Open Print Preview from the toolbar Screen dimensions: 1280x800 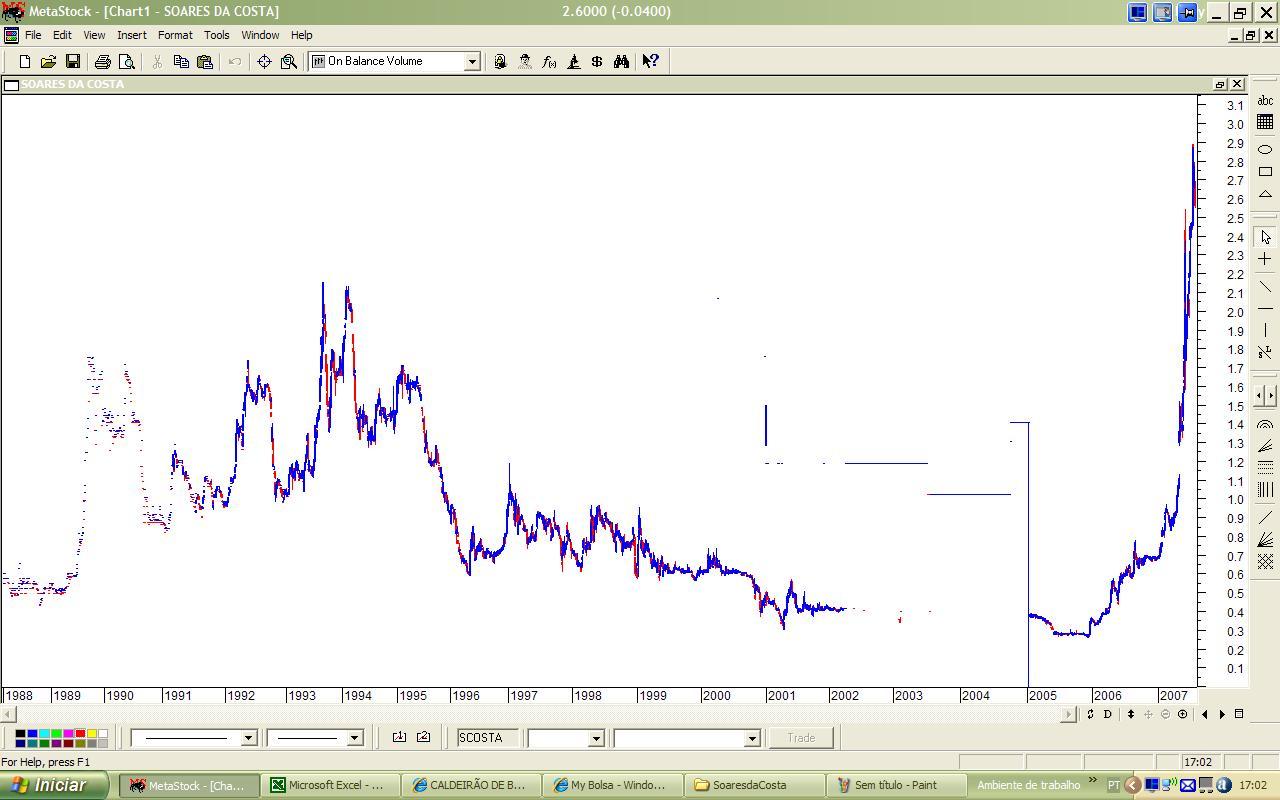126,61
